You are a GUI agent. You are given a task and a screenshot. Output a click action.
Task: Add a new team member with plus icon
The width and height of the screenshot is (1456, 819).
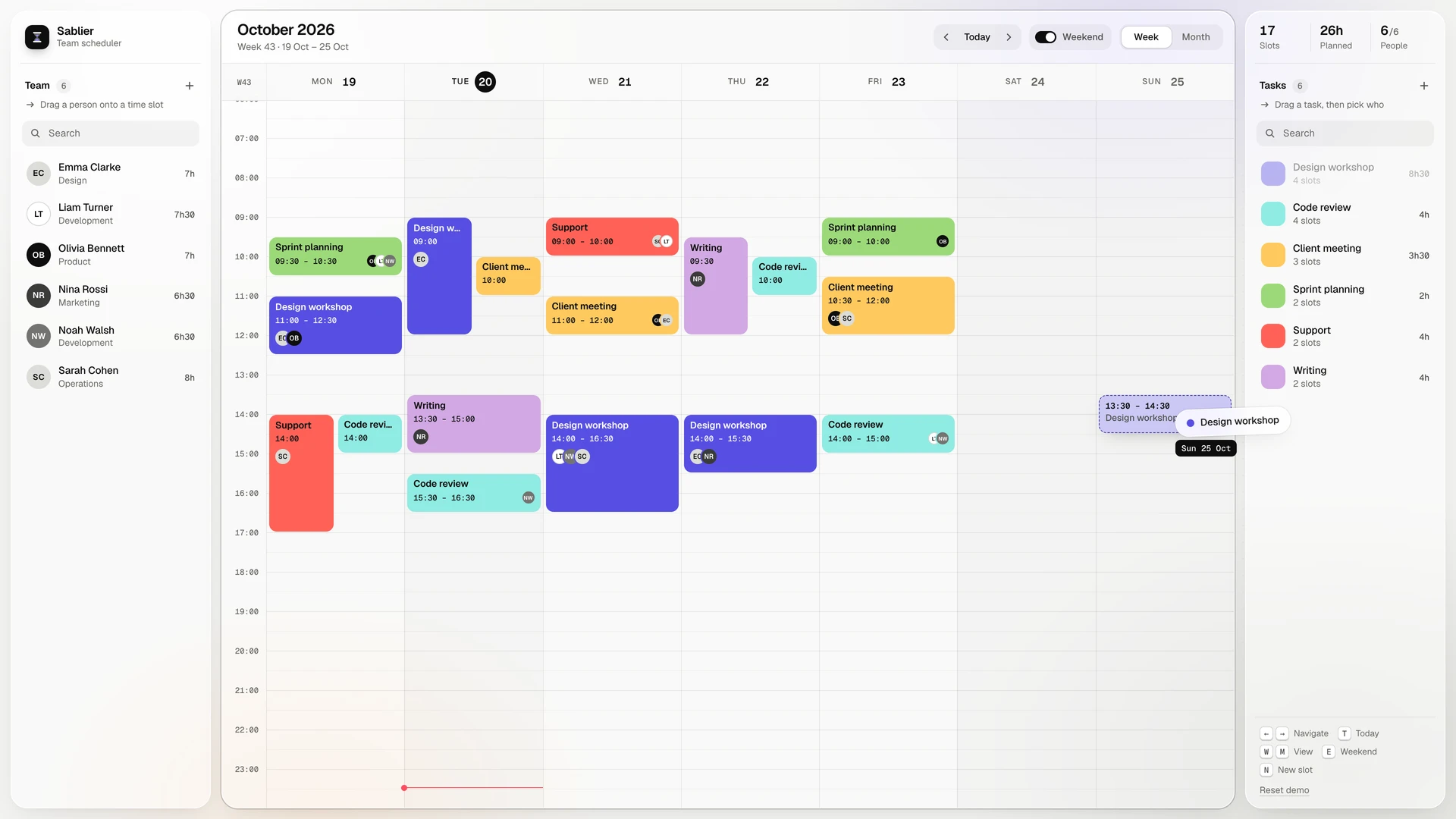click(x=190, y=86)
